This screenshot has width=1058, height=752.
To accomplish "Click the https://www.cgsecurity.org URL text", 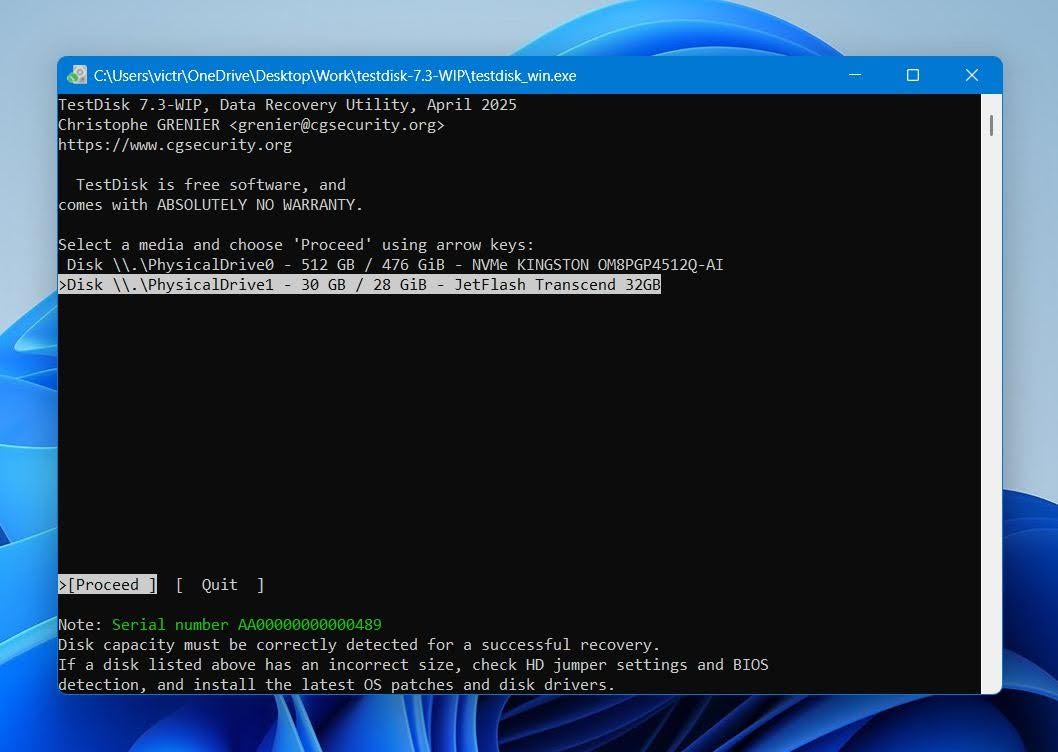I will 175,145.
